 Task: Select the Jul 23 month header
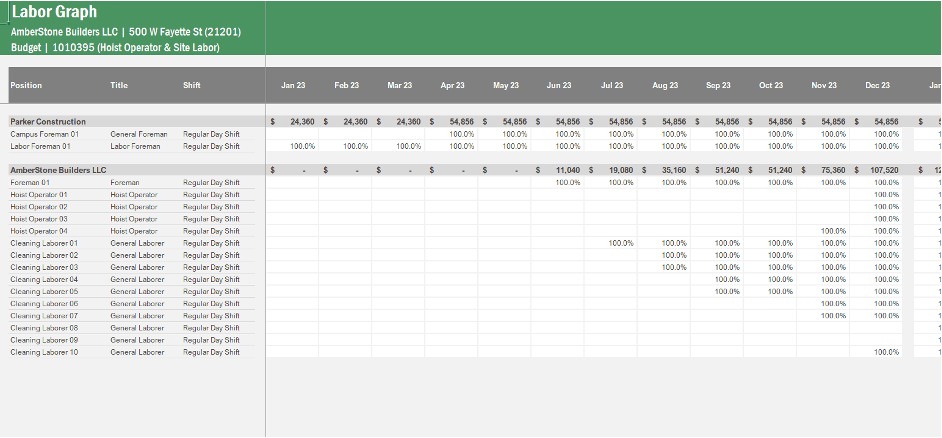tap(612, 85)
